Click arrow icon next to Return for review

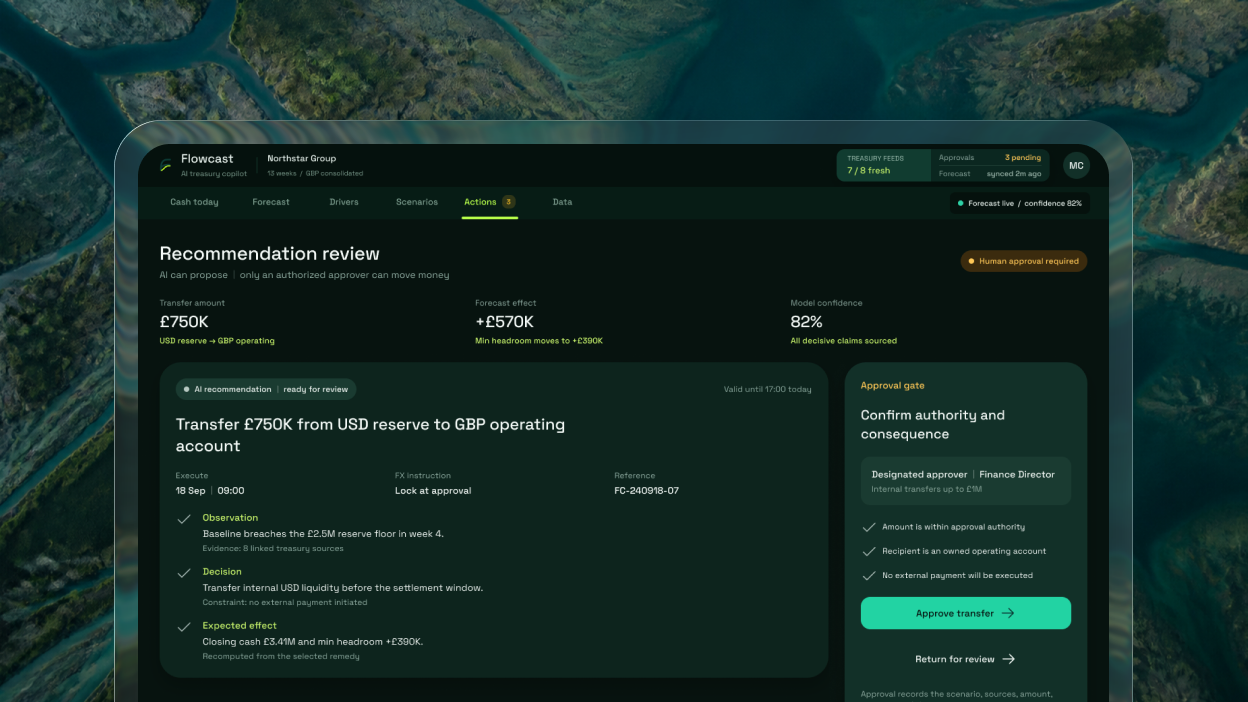(1009, 659)
